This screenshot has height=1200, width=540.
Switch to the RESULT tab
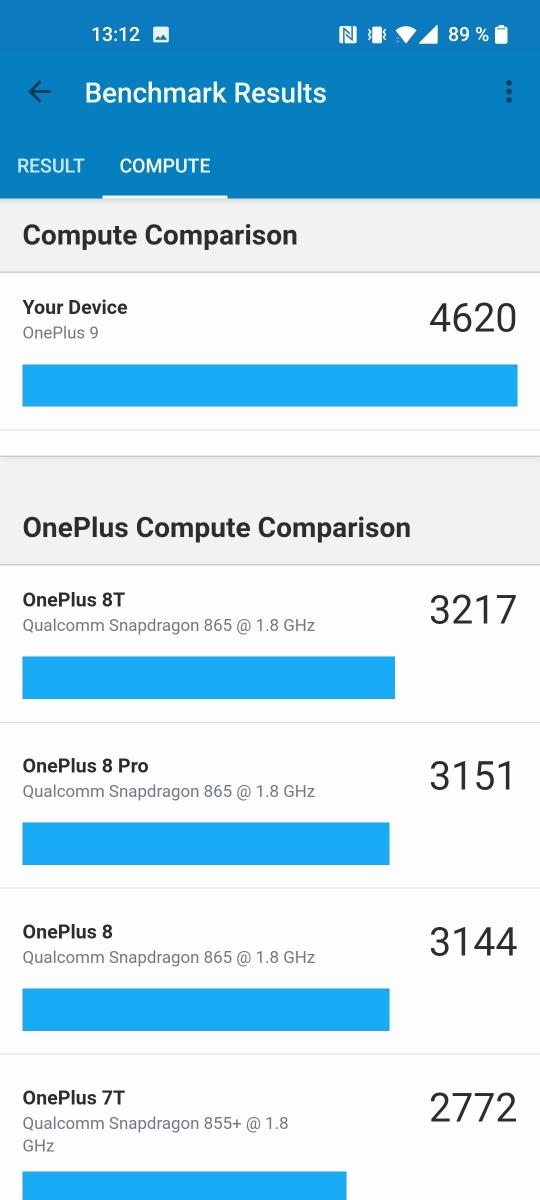[51, 166]
